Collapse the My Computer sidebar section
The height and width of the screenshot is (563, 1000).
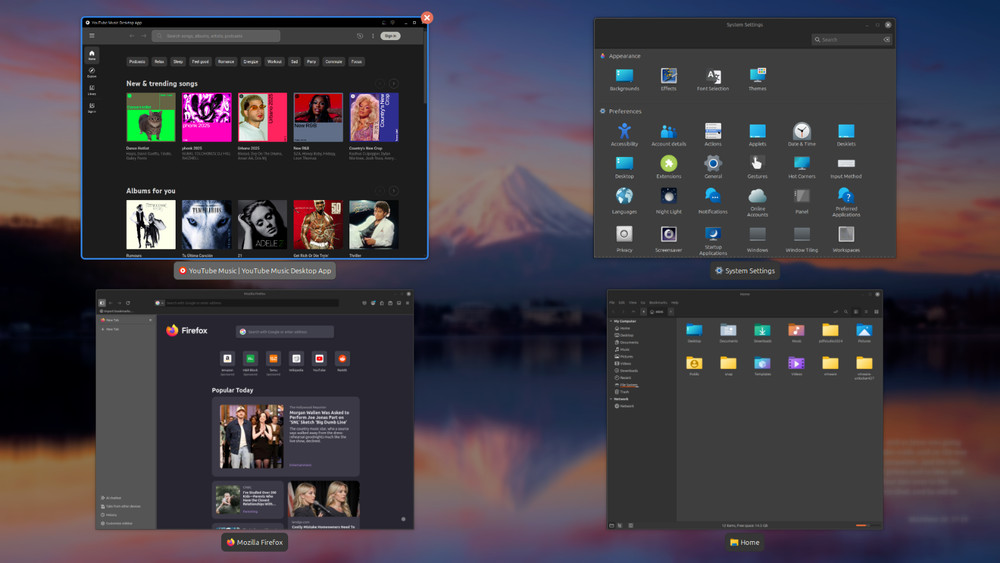pos(612,321)
